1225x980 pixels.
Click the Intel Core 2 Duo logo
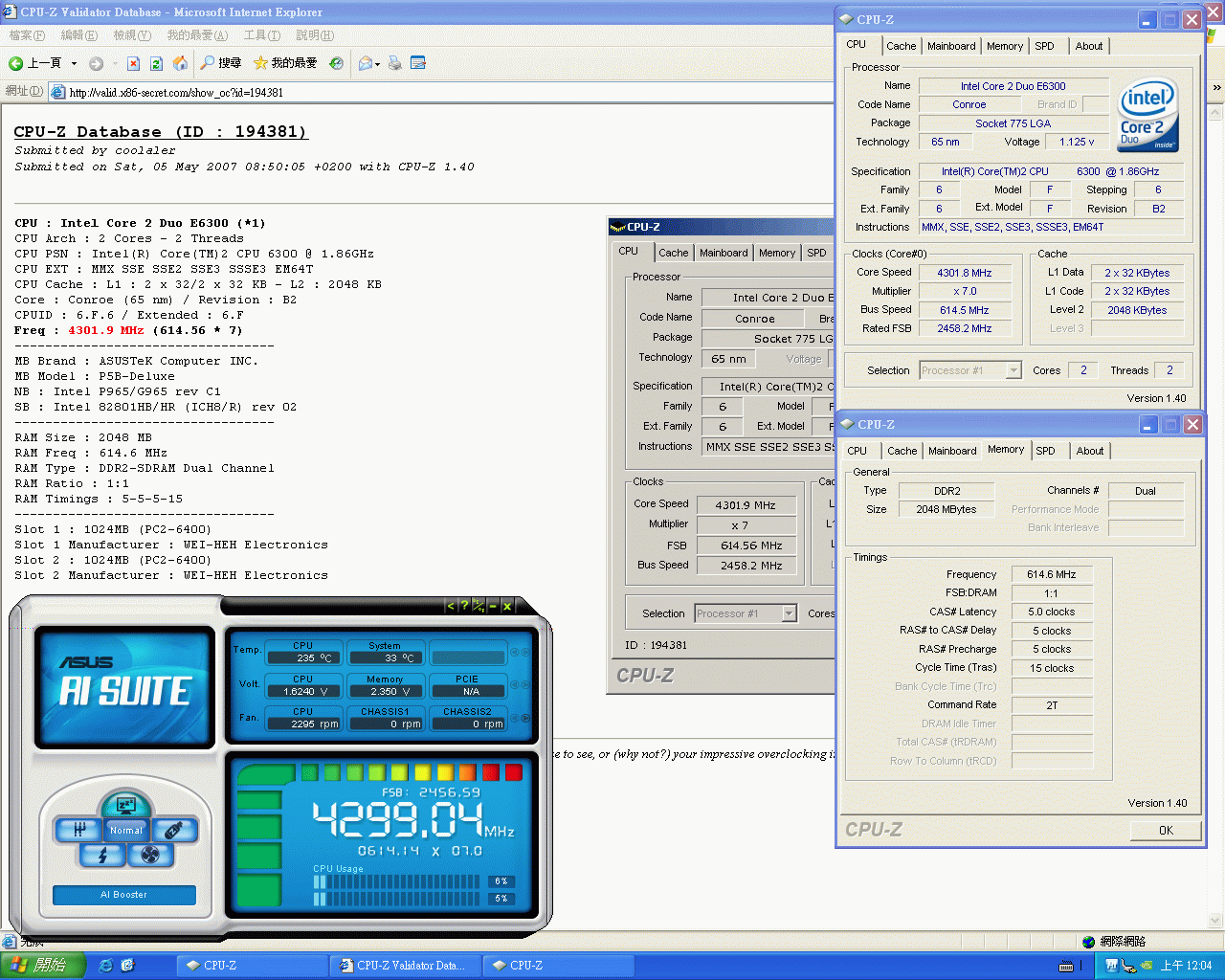(x=1147, y=116)
